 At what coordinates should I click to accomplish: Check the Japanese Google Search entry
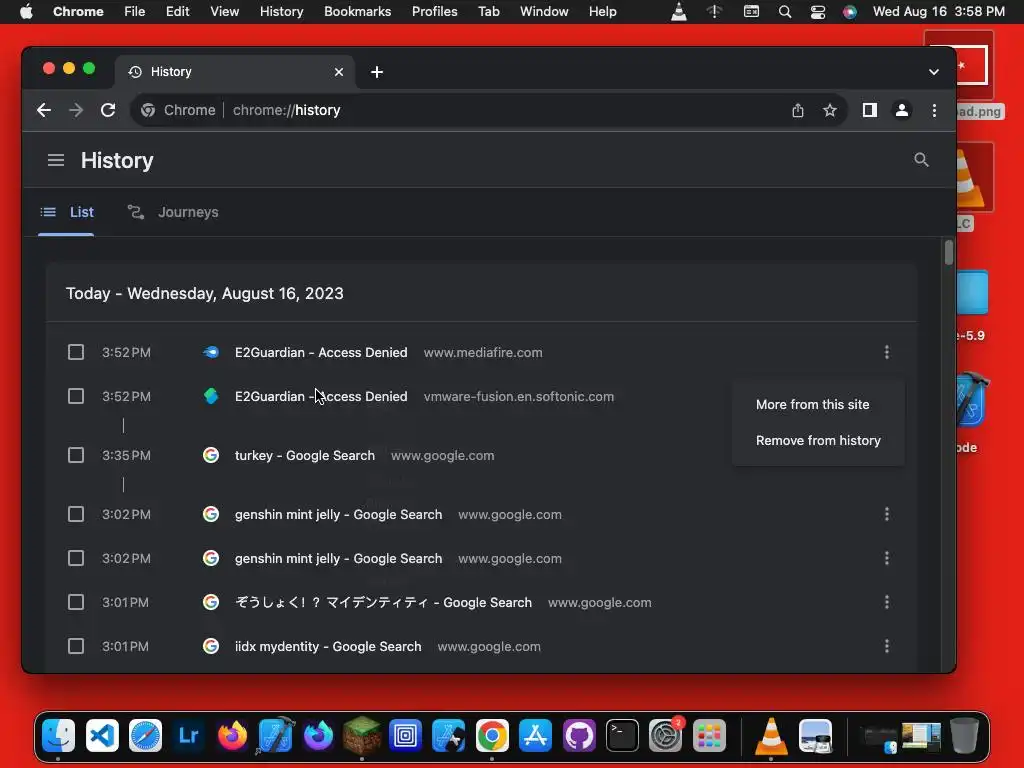tap(76, 602)
